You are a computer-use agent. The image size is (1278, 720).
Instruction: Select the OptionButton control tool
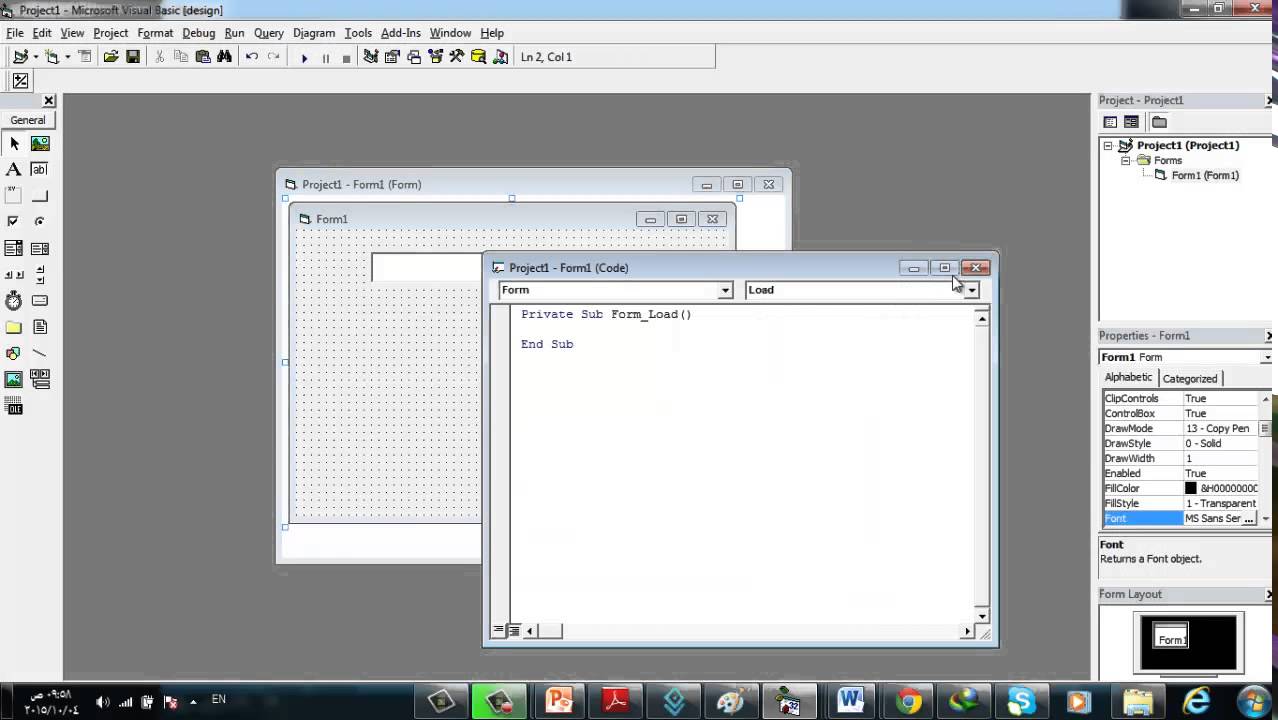click(x=40, y=221)
